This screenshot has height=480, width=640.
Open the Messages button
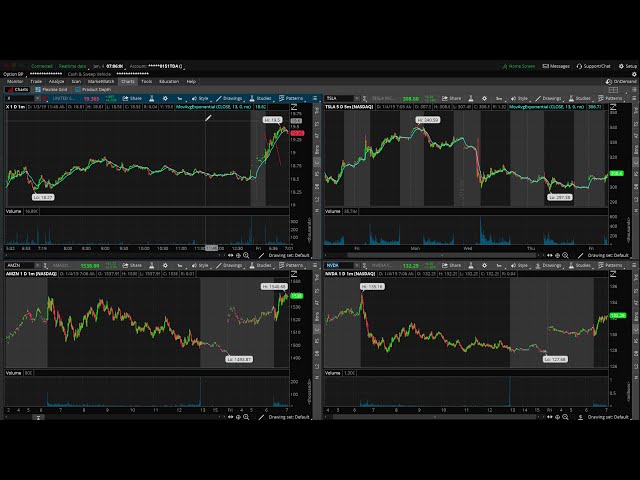pos(556,66)
